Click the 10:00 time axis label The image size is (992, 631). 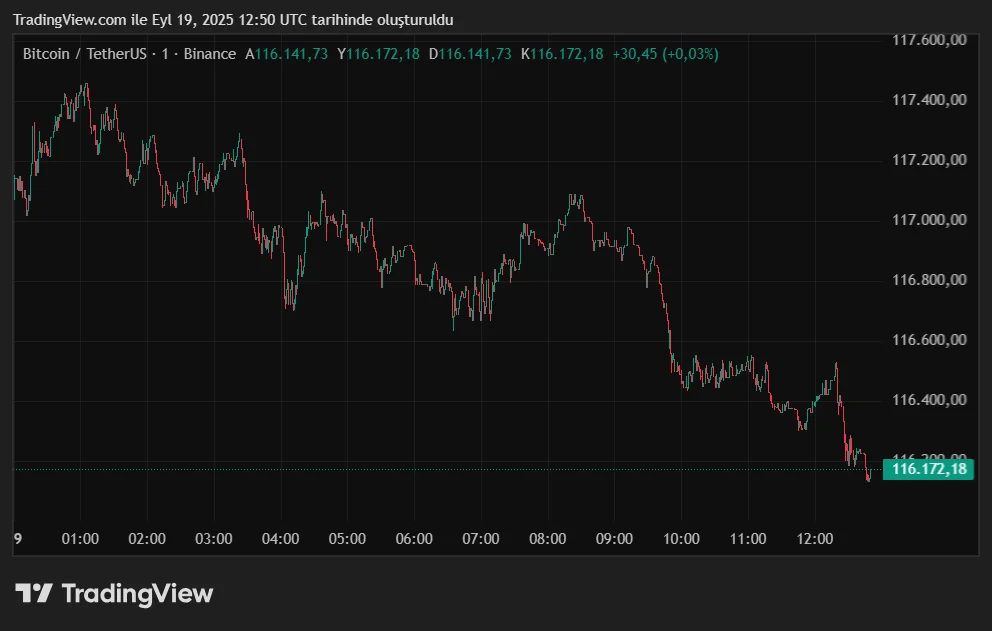681,539
